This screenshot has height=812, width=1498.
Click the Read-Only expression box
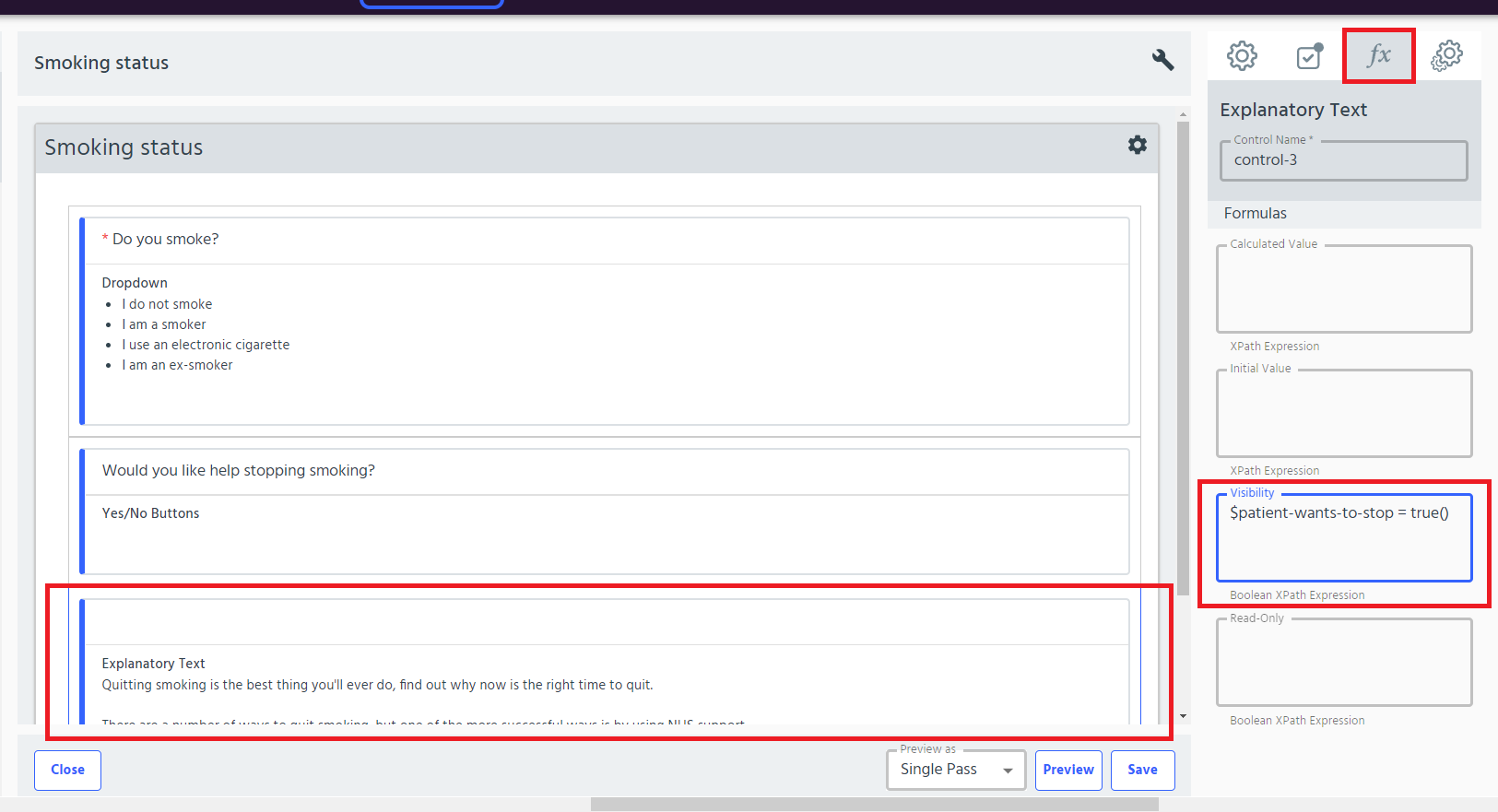click(x=1344, y=662)
